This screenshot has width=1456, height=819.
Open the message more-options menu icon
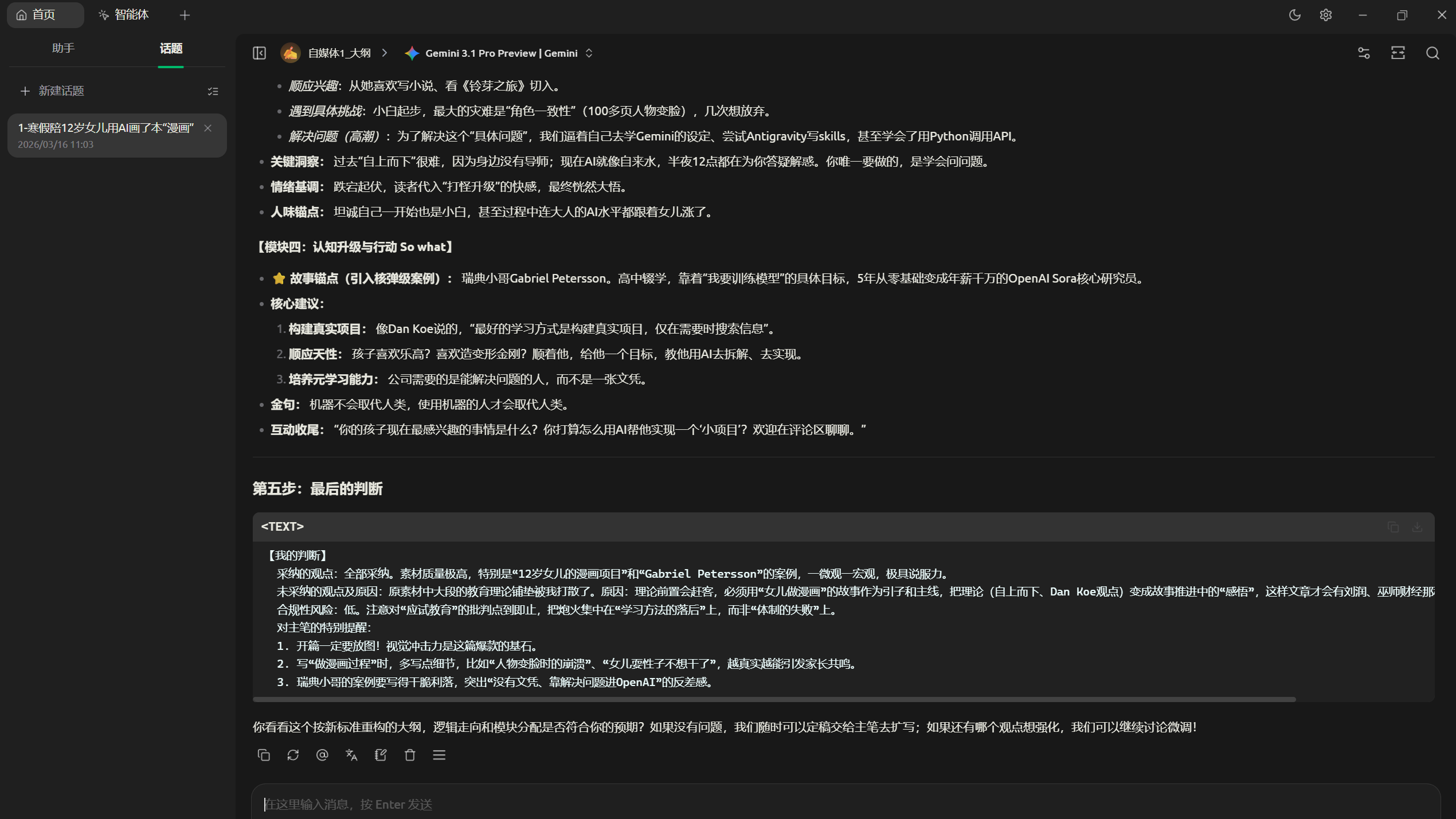click(439, 755)
